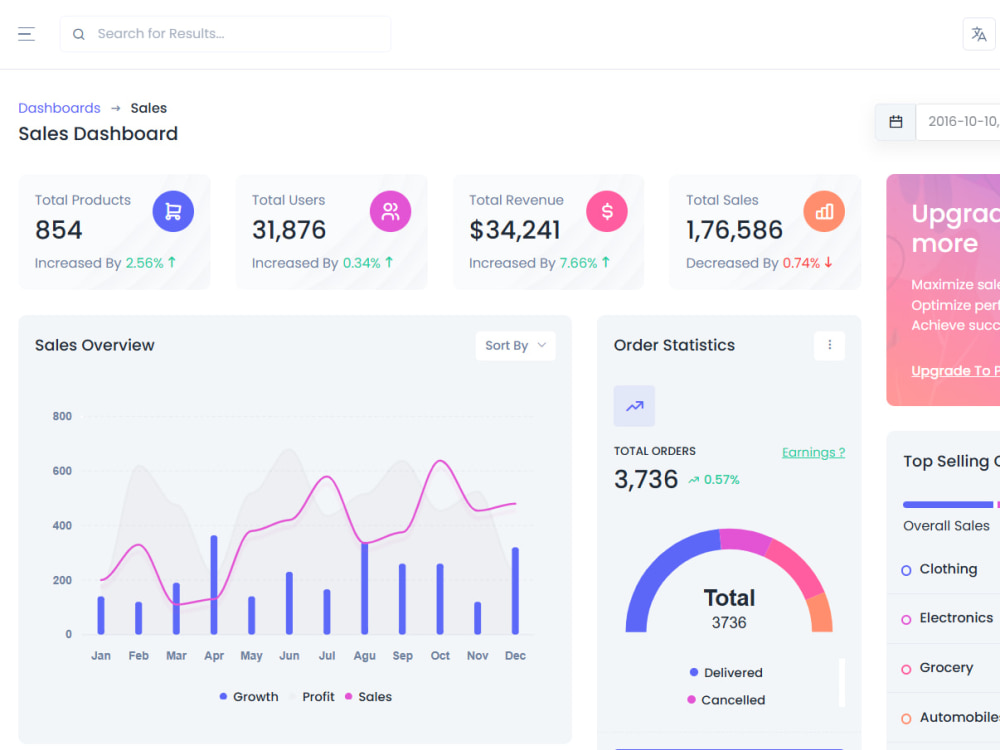
Task: Click the Earnings ? link
Action: [x=813, y=452]
